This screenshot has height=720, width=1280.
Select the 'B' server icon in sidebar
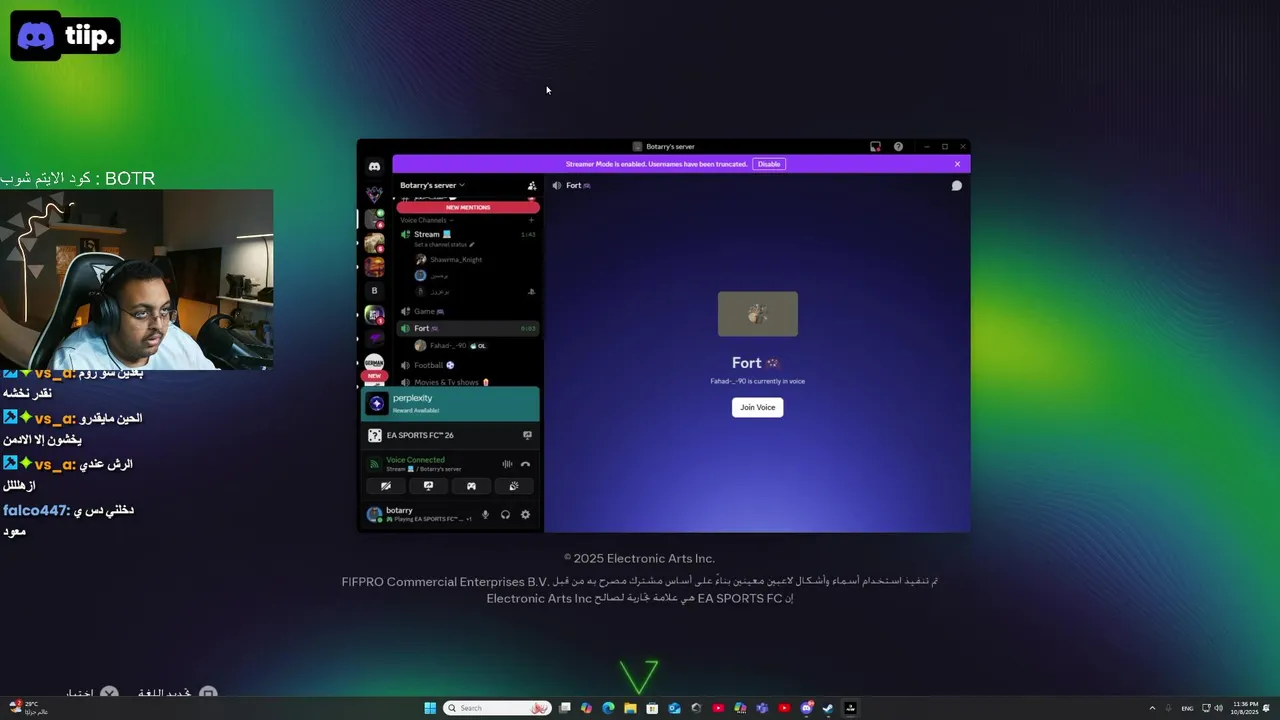(374, 291)
